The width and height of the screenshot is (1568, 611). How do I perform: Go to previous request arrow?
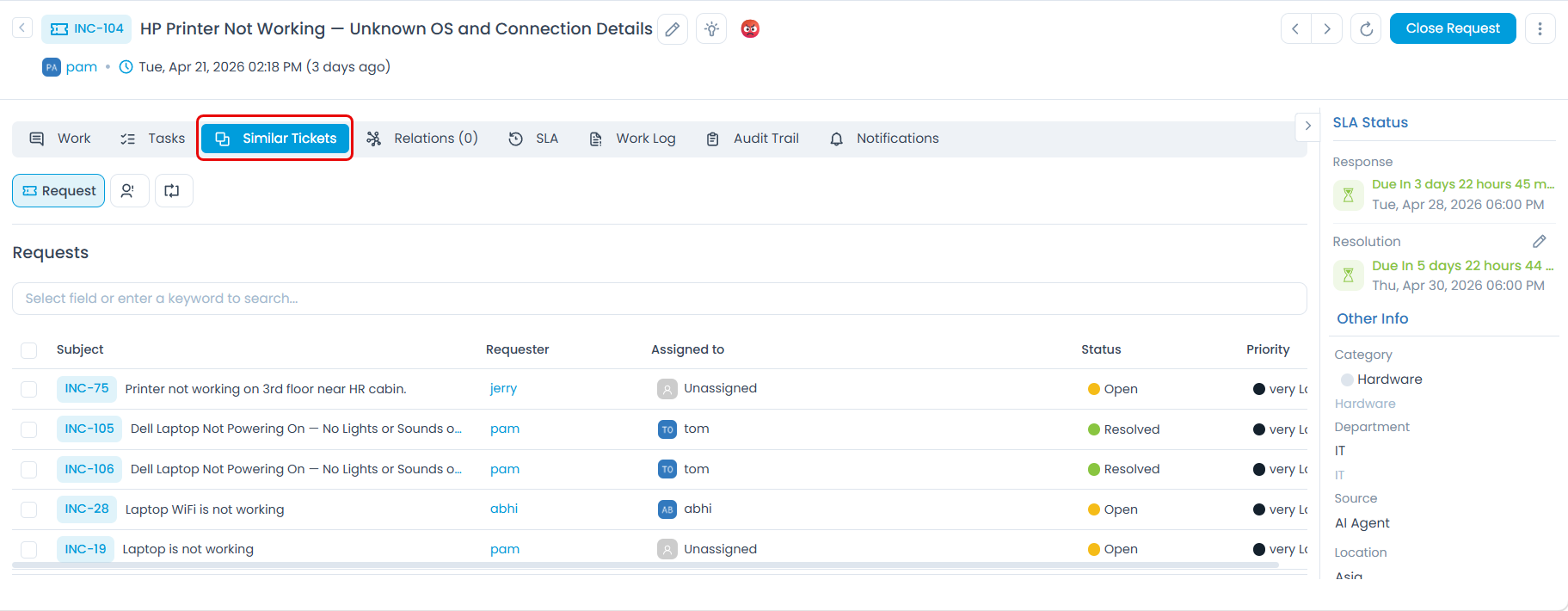1295,29
